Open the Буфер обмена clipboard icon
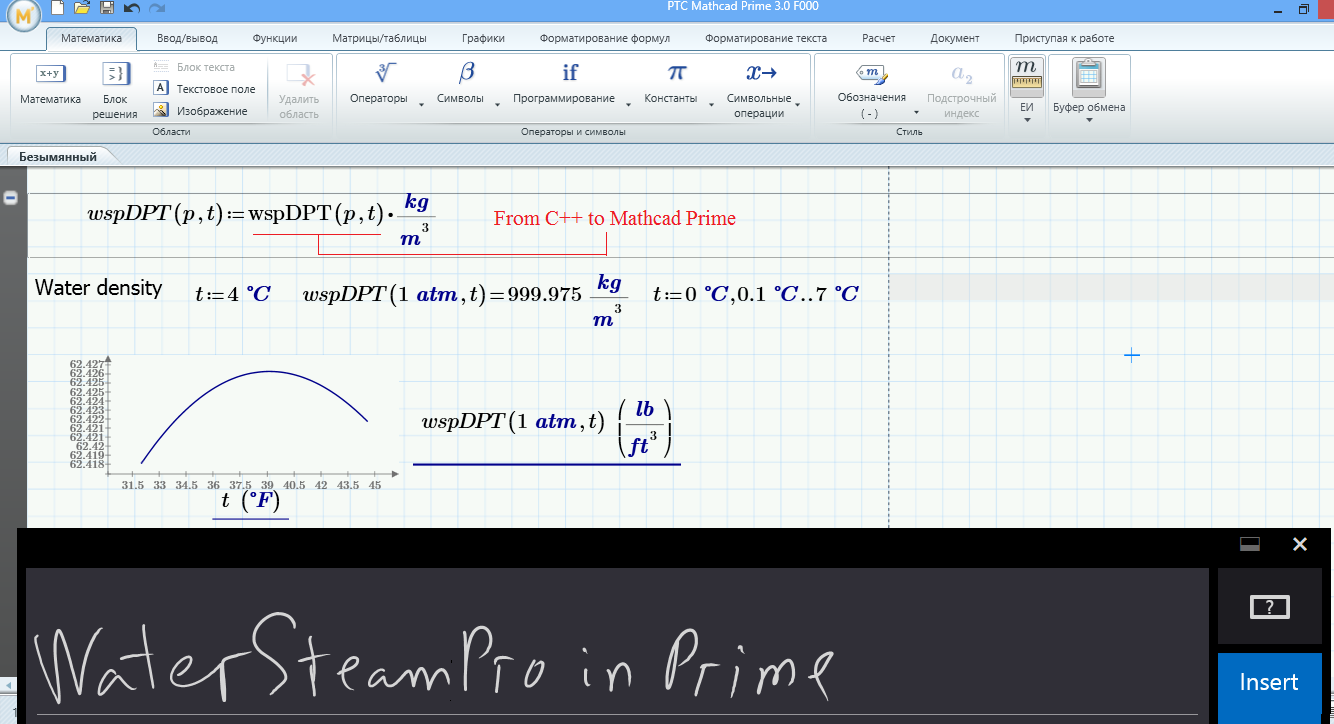Viewport: 1334px width, 724px height. click(1088, 76)
